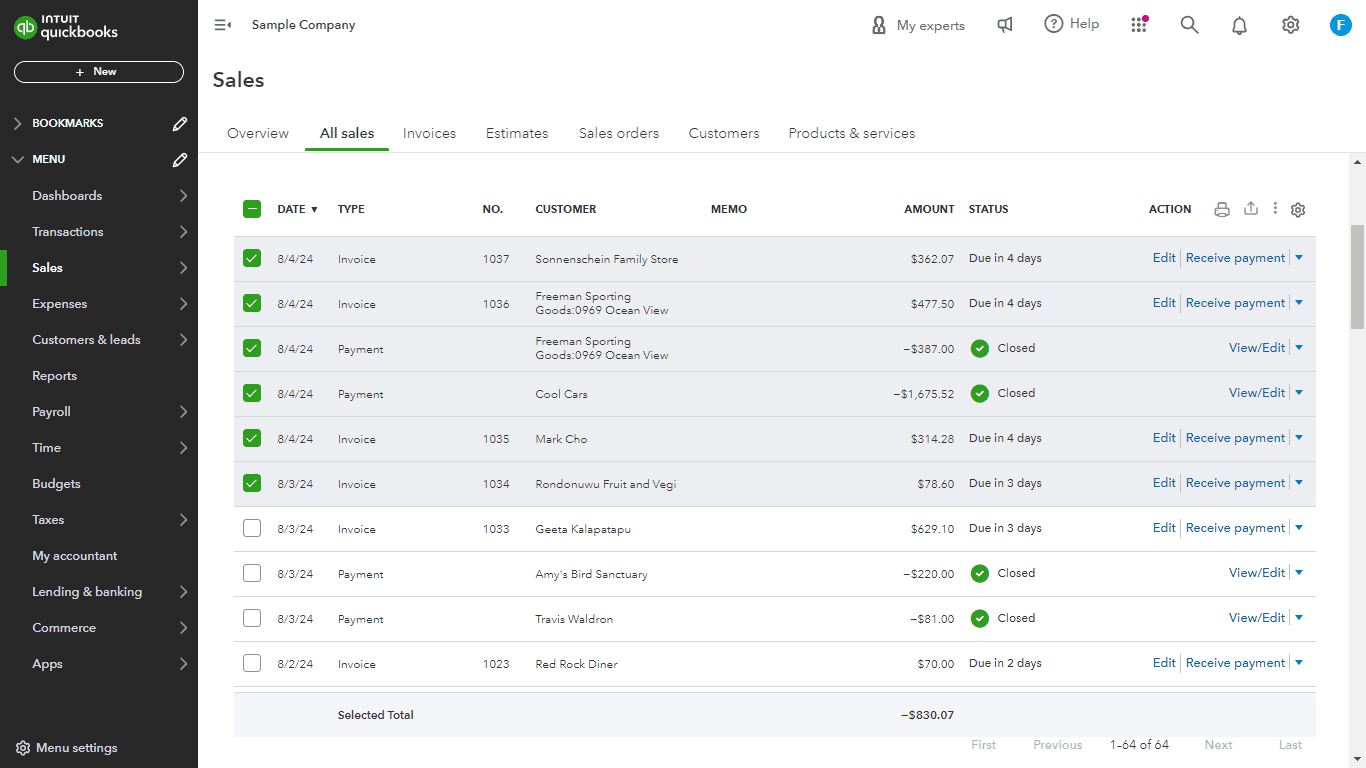Image resolution: width=1366 pixels, height=768 pixels.
Task: Open the megaphone announcements icon
Action: pos(1005,25)
